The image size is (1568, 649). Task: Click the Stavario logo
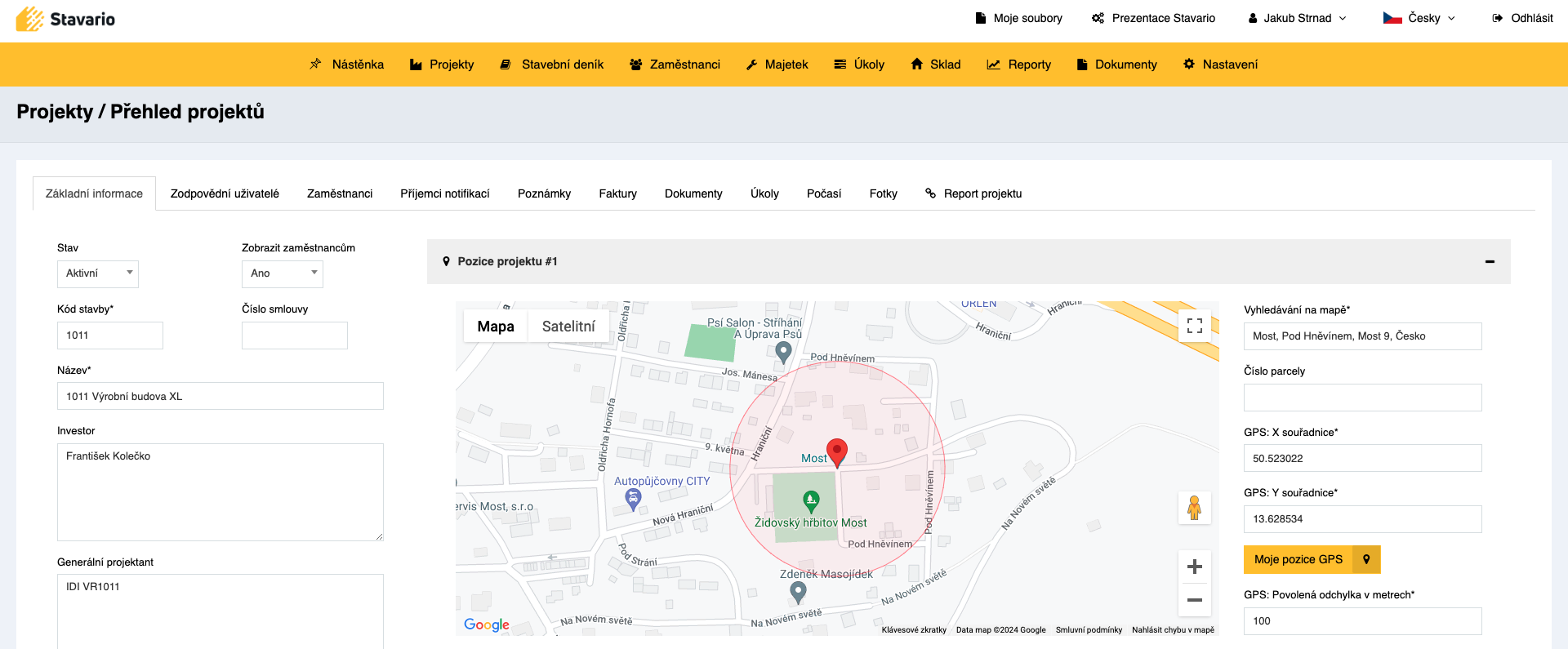pos(66,19)
